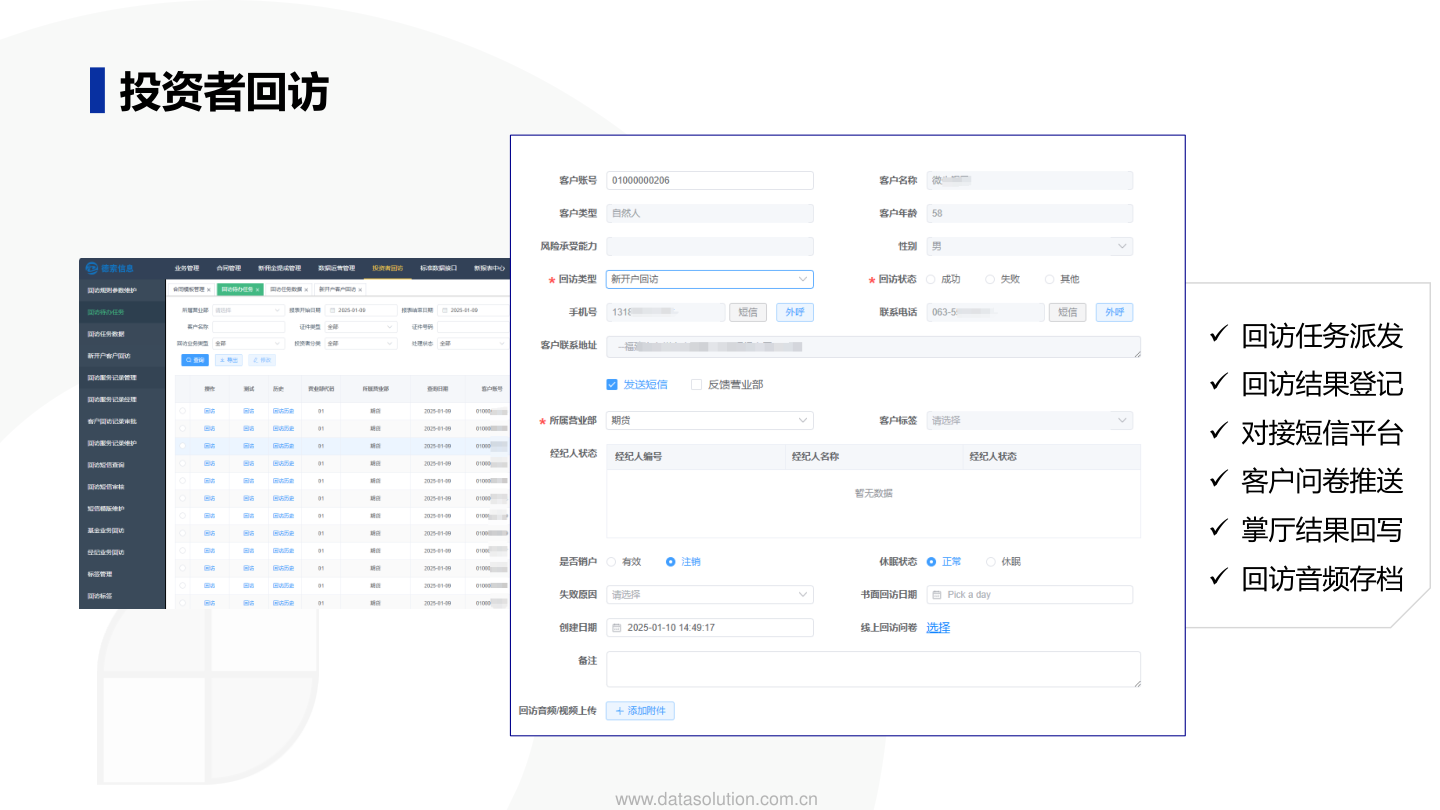Click the 导出 export button

point(229,360)
